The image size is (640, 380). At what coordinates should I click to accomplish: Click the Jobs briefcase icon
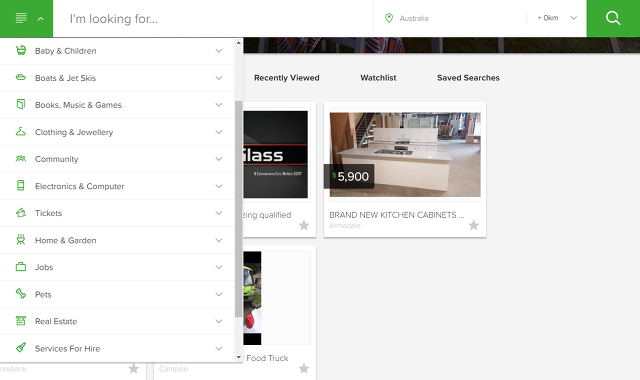[x=21, y=267]
